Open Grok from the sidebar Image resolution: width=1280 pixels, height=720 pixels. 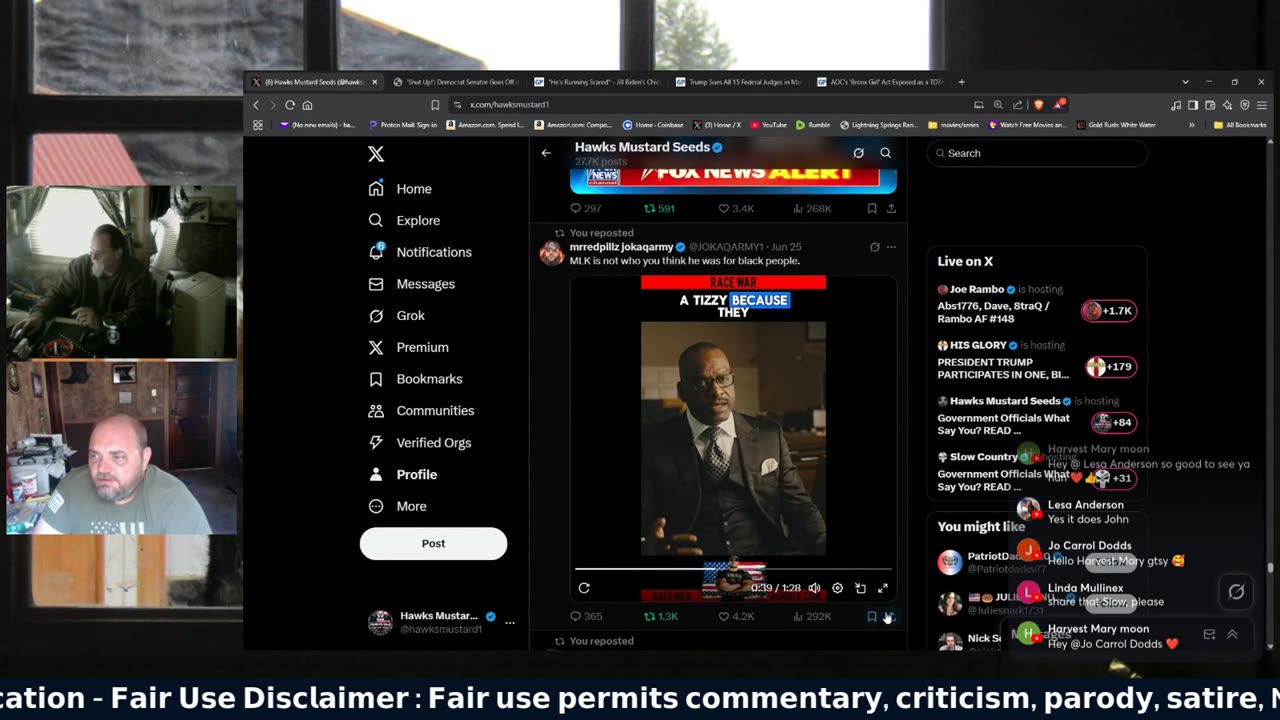[x=396, y=316]
